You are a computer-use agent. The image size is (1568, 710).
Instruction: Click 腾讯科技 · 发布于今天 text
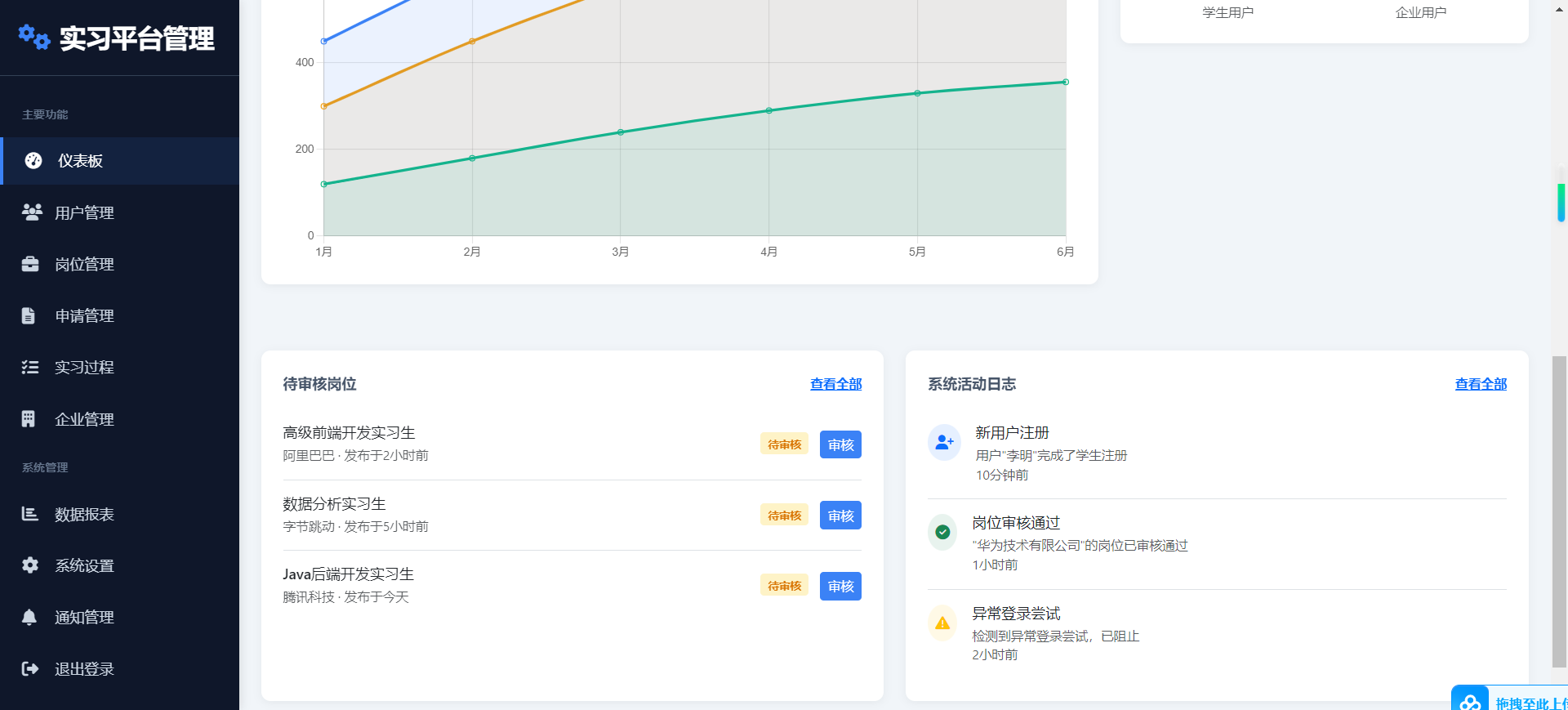345,596
